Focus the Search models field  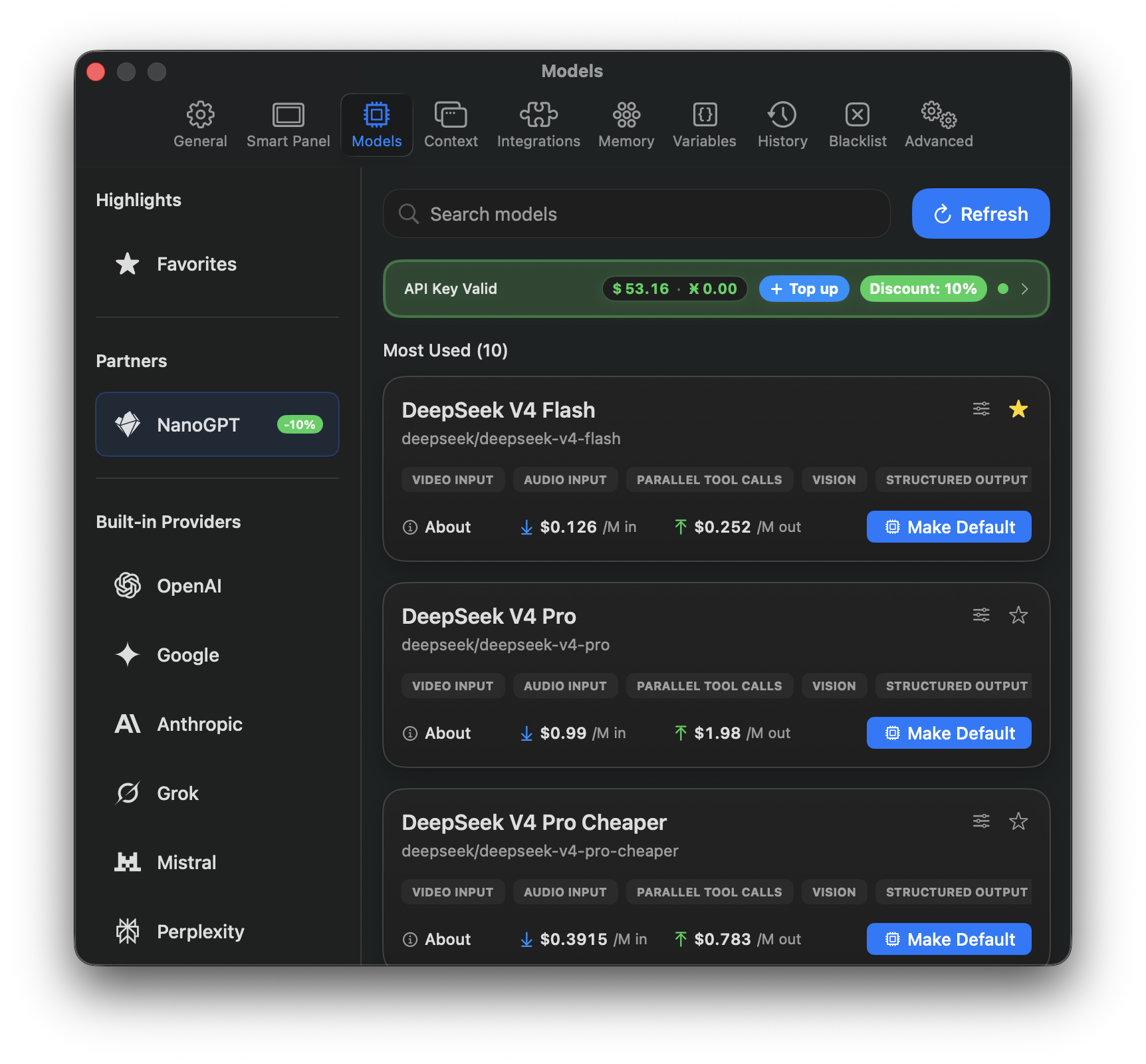637,213
